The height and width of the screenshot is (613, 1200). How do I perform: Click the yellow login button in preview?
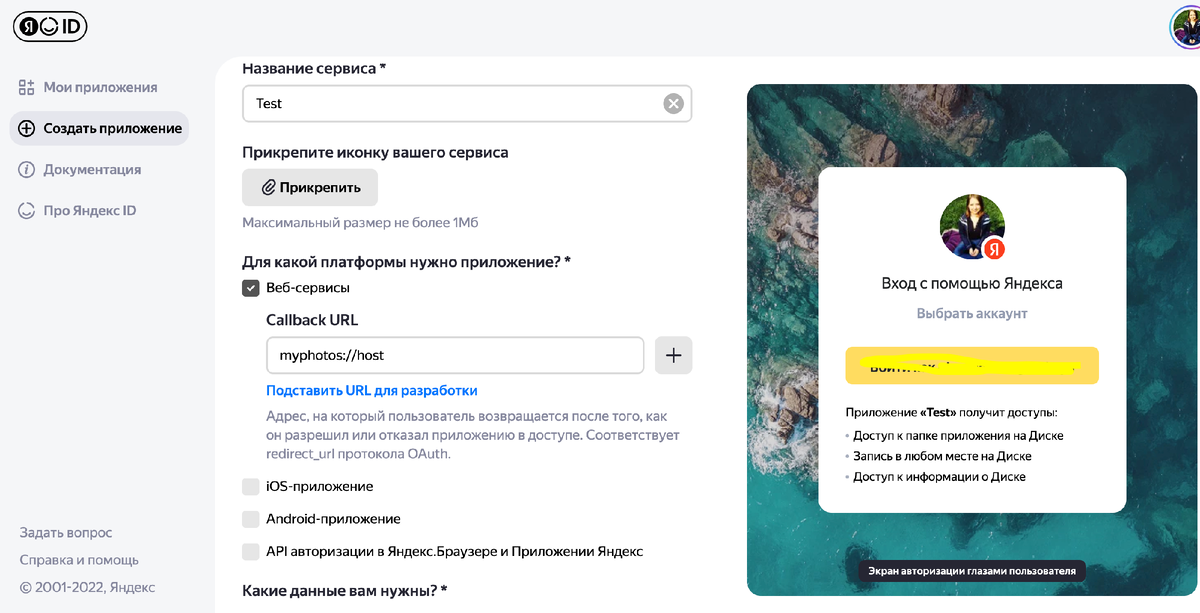click(972, 366)
